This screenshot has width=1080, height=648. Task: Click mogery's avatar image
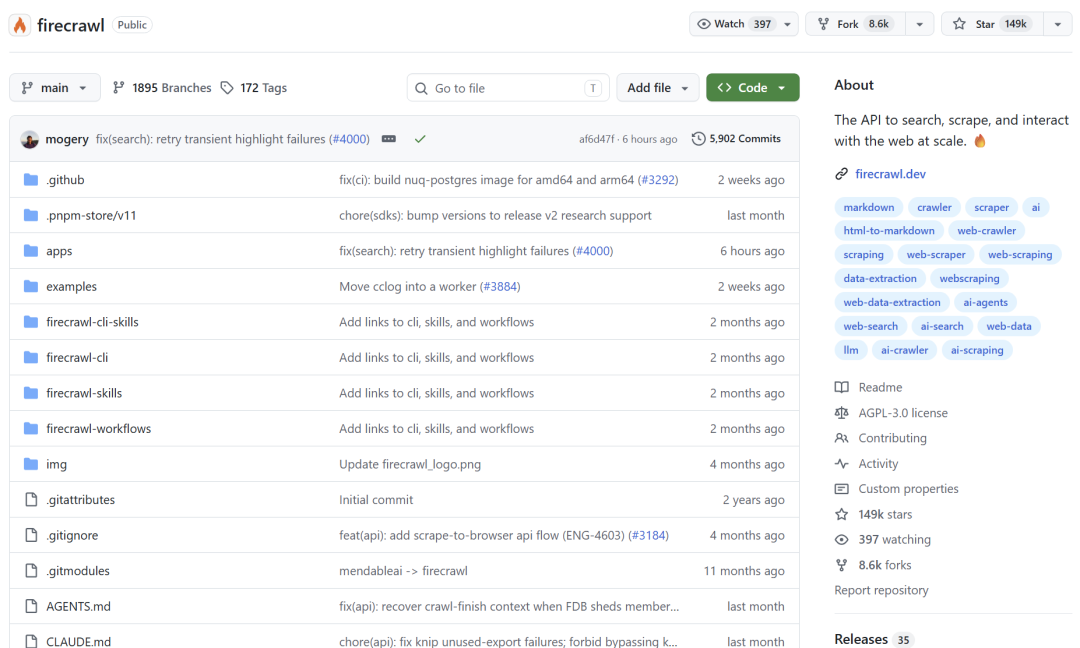point(30,139)
